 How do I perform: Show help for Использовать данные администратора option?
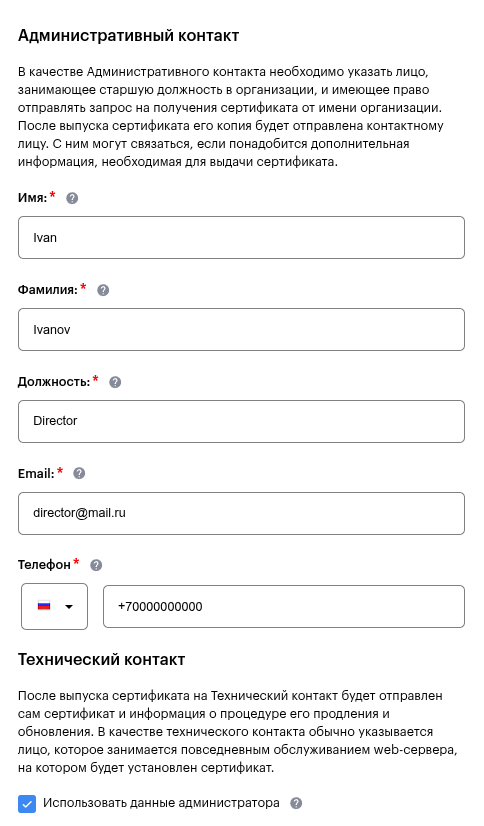297,803
